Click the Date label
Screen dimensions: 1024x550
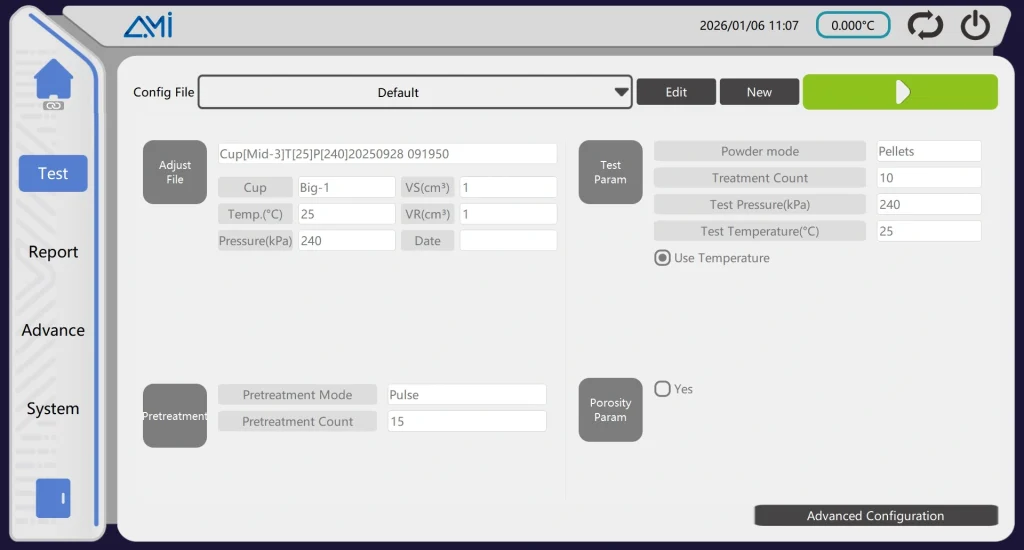pos(427,240)
